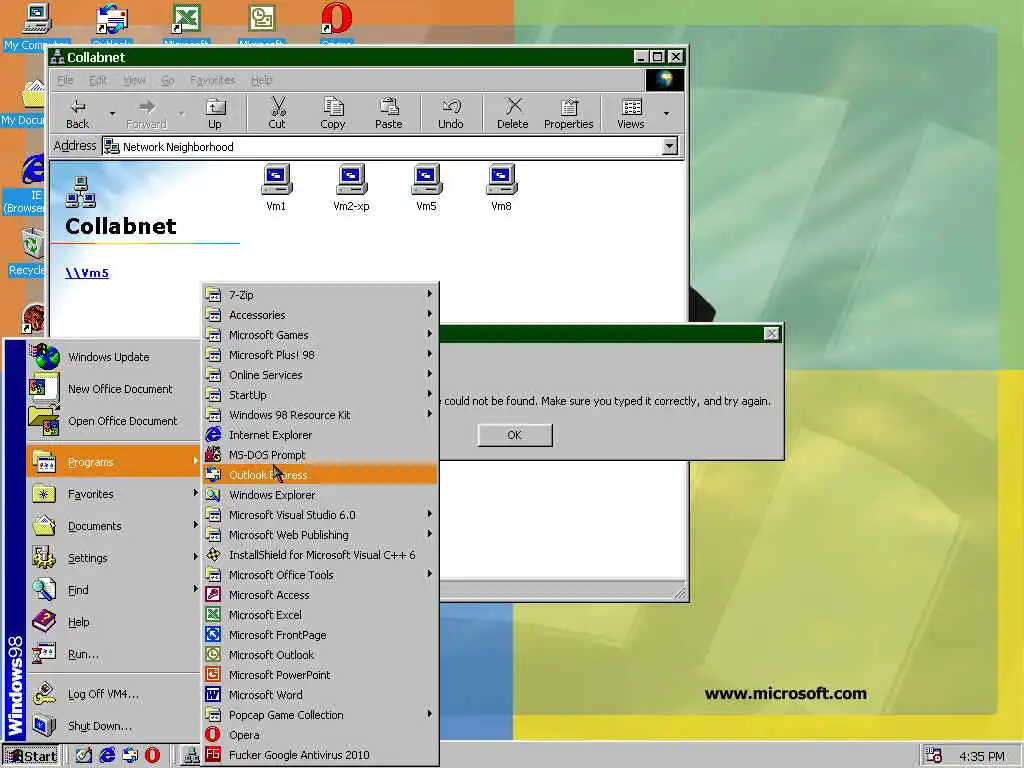The image size is (1024, 768).
Task: Close the error dialog with X
Action: click(771, 334)
